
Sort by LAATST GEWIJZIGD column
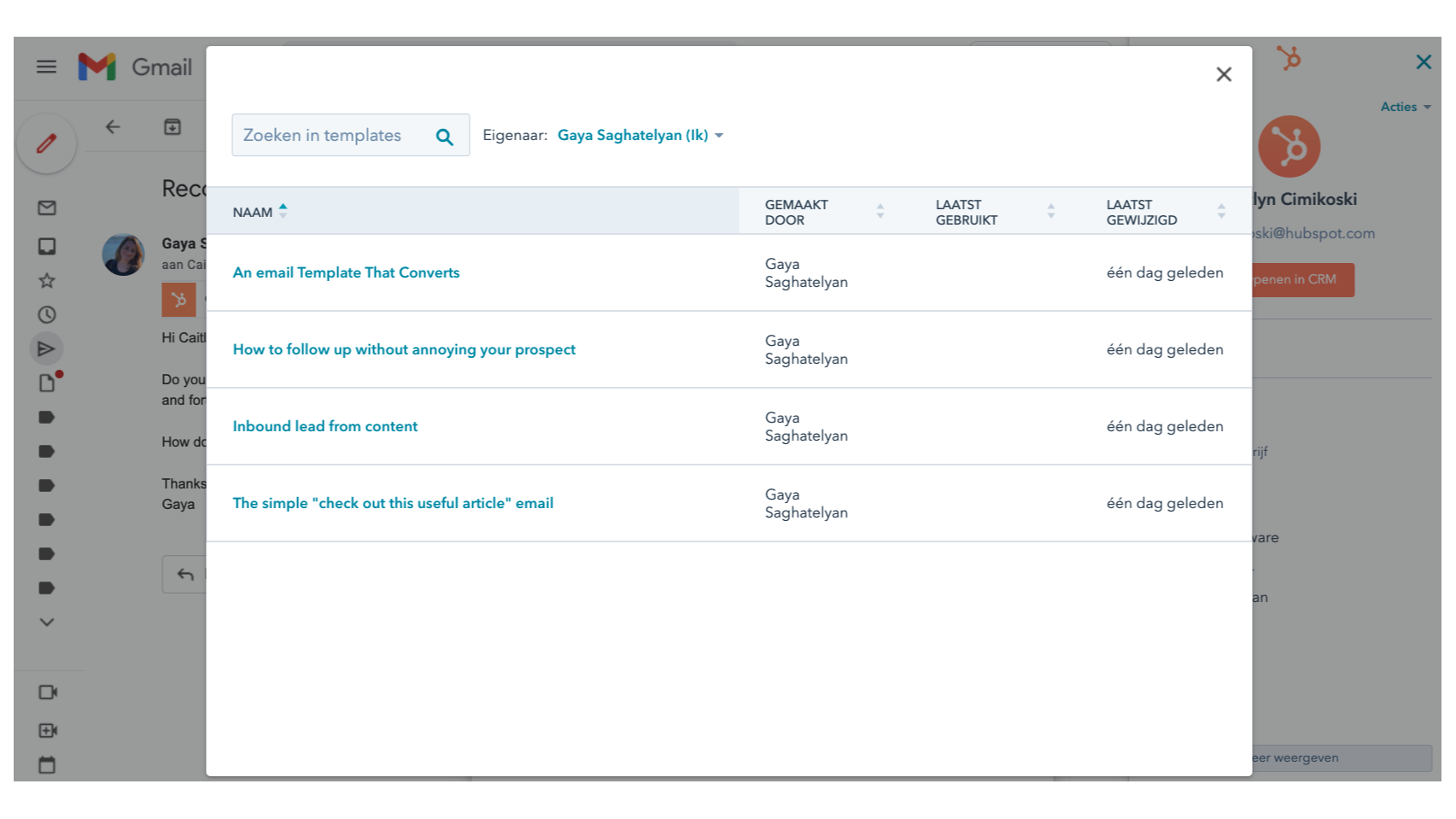click(x=1166, y=212)
